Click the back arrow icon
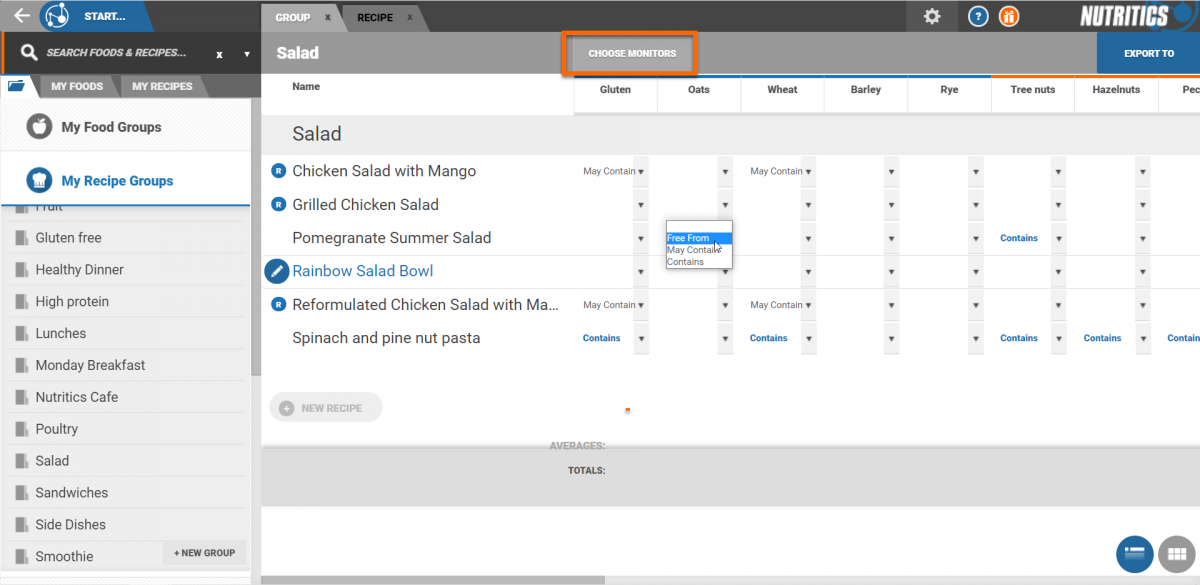Image resolution: width=1200 pixels, height=585 pixels. (21, 16)
